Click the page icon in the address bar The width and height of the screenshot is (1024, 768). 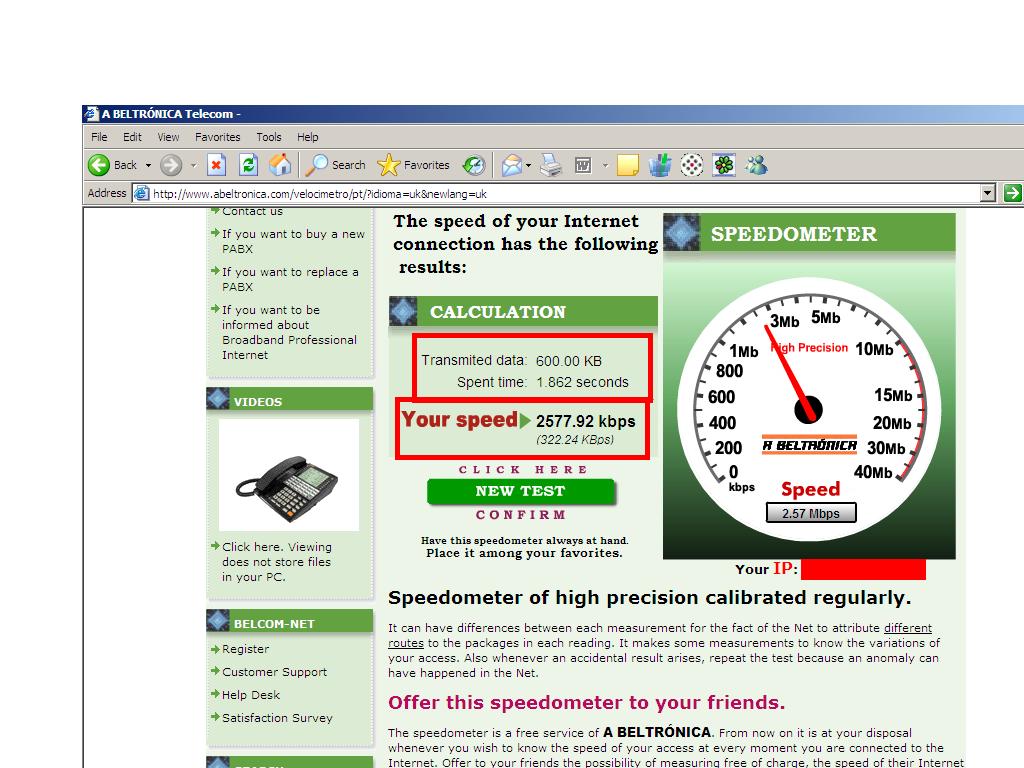click(x=141, y=193)
